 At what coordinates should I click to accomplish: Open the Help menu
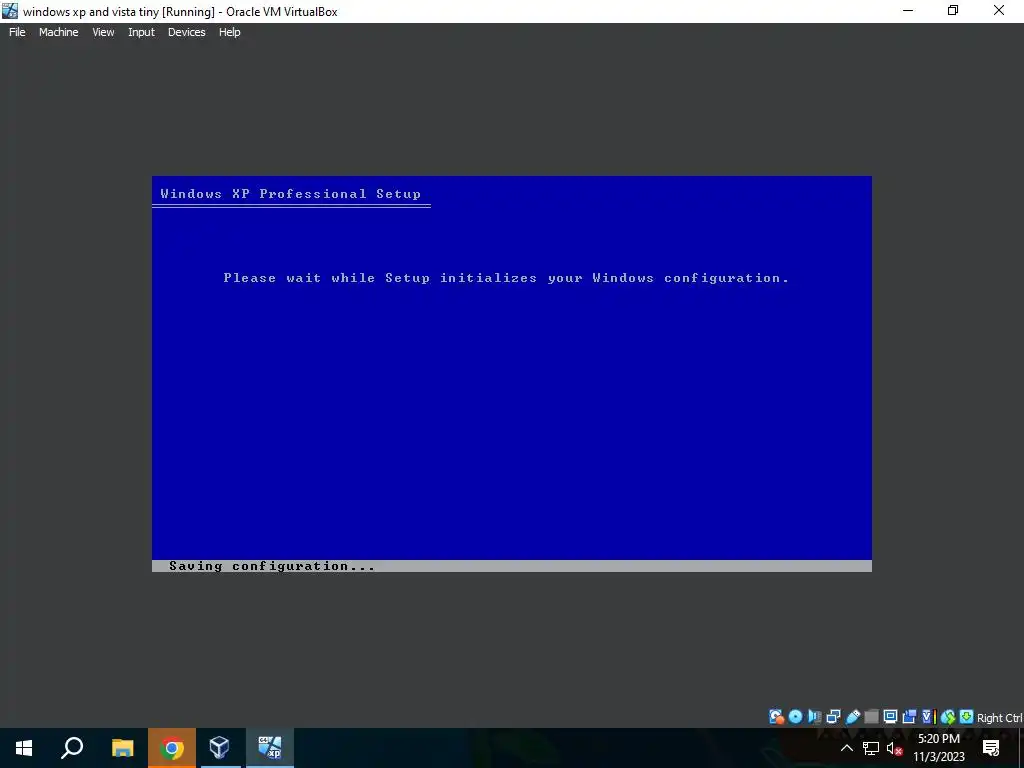[x=229, y=32]
